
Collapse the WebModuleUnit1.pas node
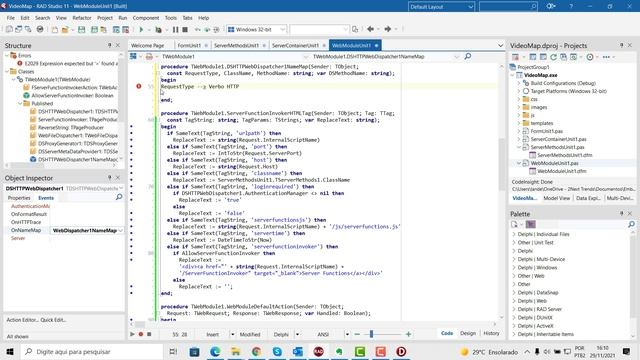click(x=519, y=163)
